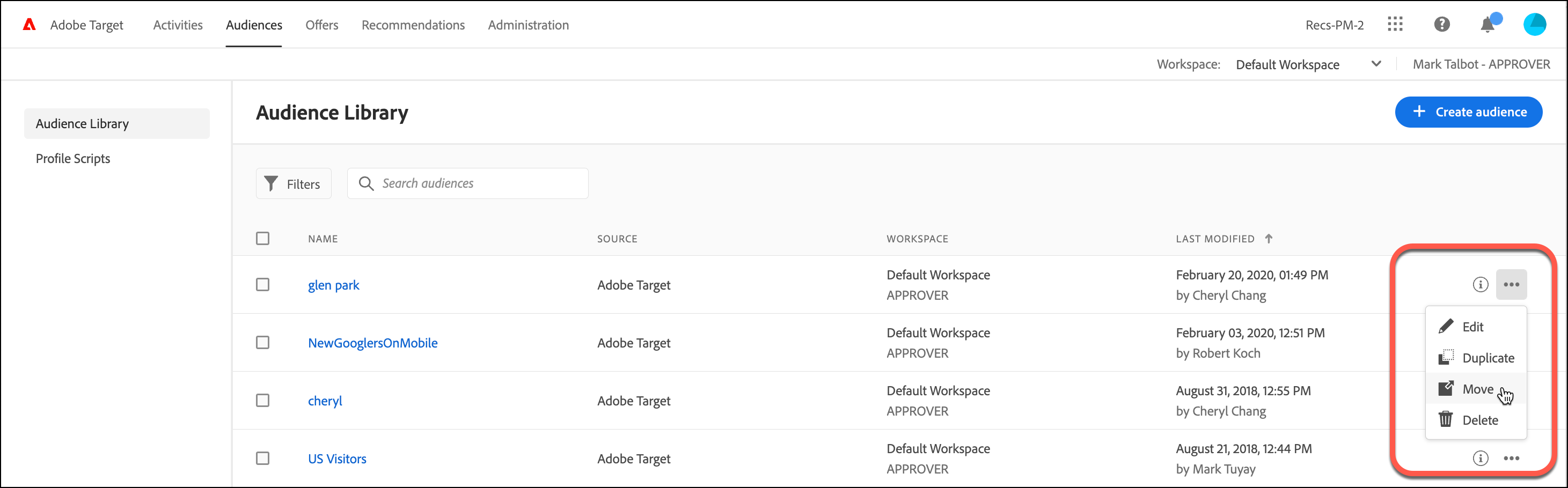
Task: Open more actions for US Visitors
Action: [1512, 458]
